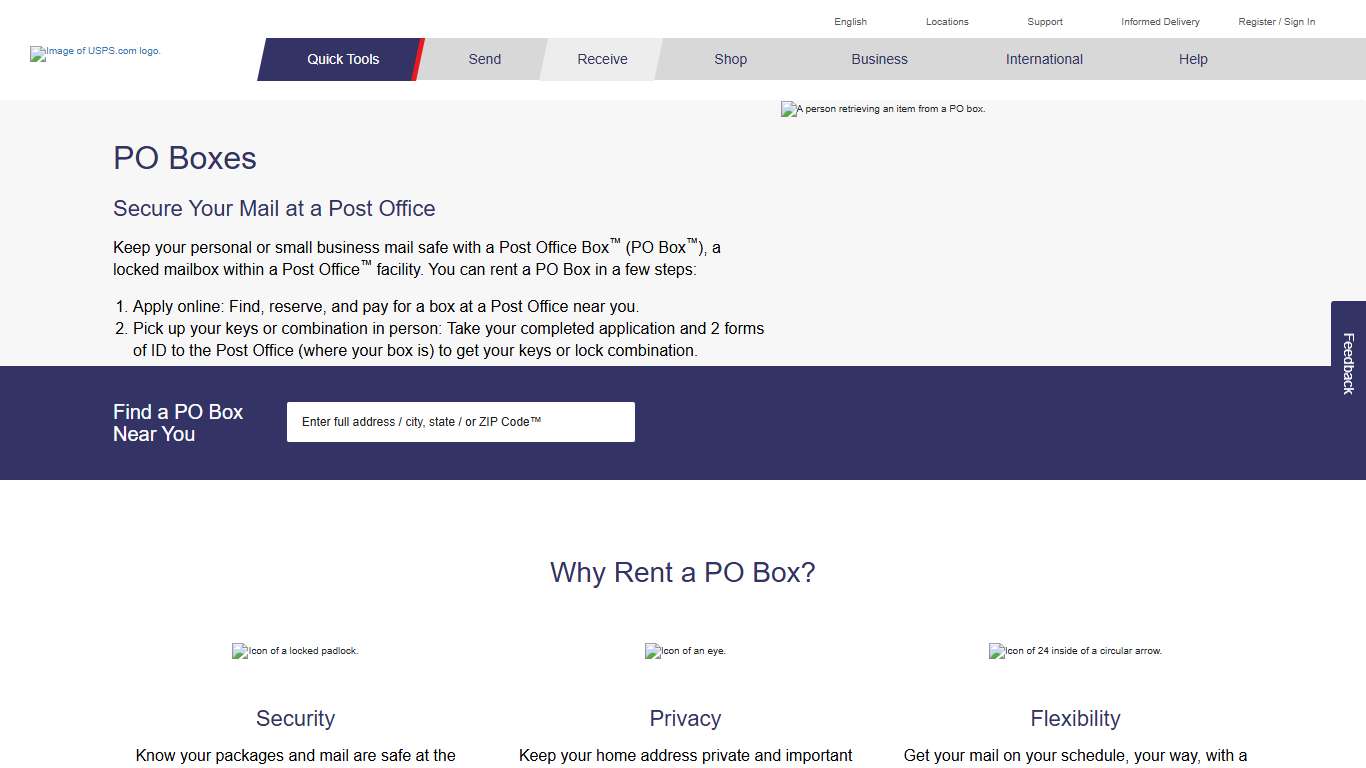The height and width of the screenshot is (768, 1366).
Task: Open the Quick Tools dropdown menu
Action: pos(342,59)
